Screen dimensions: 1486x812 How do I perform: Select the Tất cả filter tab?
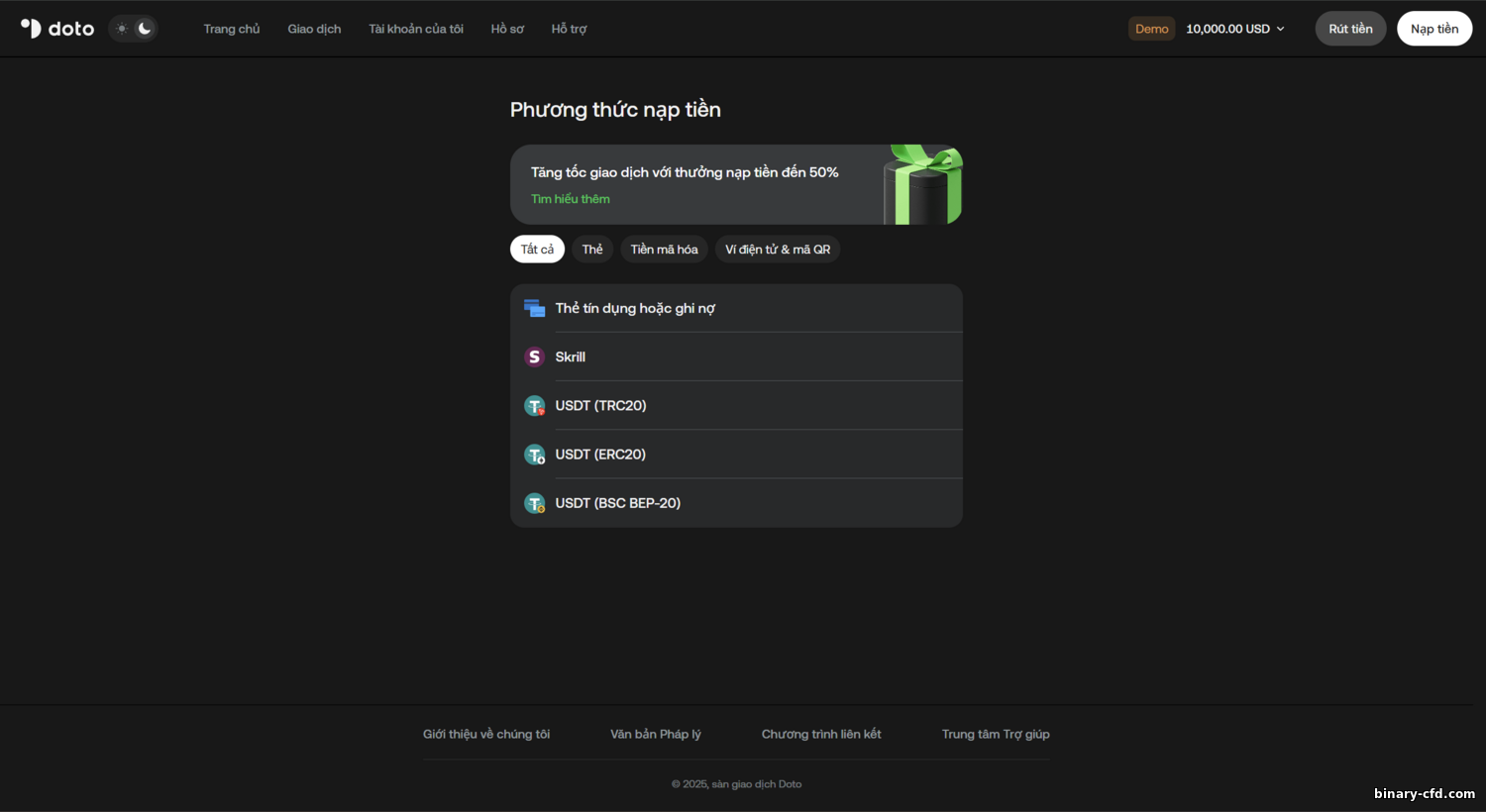[537, 250]
